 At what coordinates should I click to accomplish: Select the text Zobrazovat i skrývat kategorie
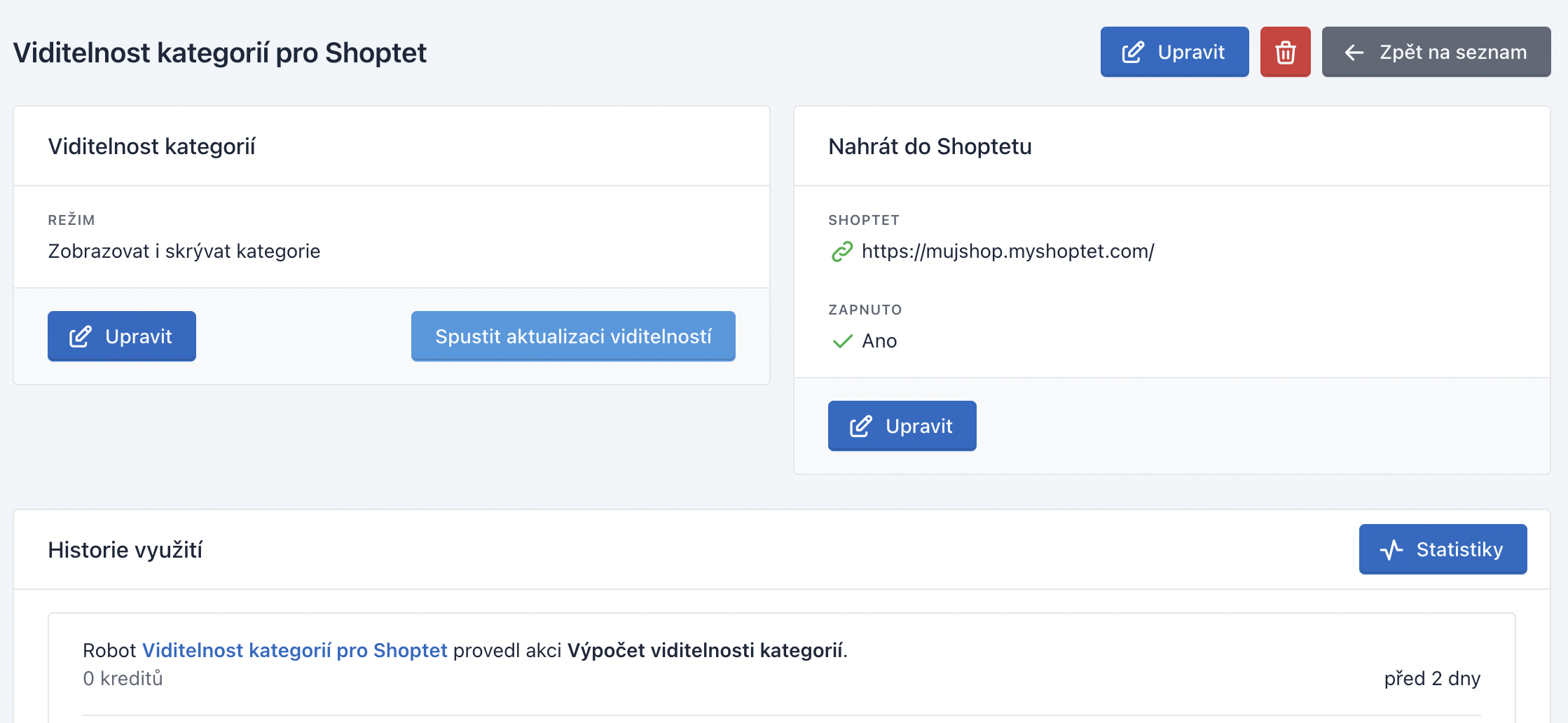pyautogui.click(x=184, y=252)
